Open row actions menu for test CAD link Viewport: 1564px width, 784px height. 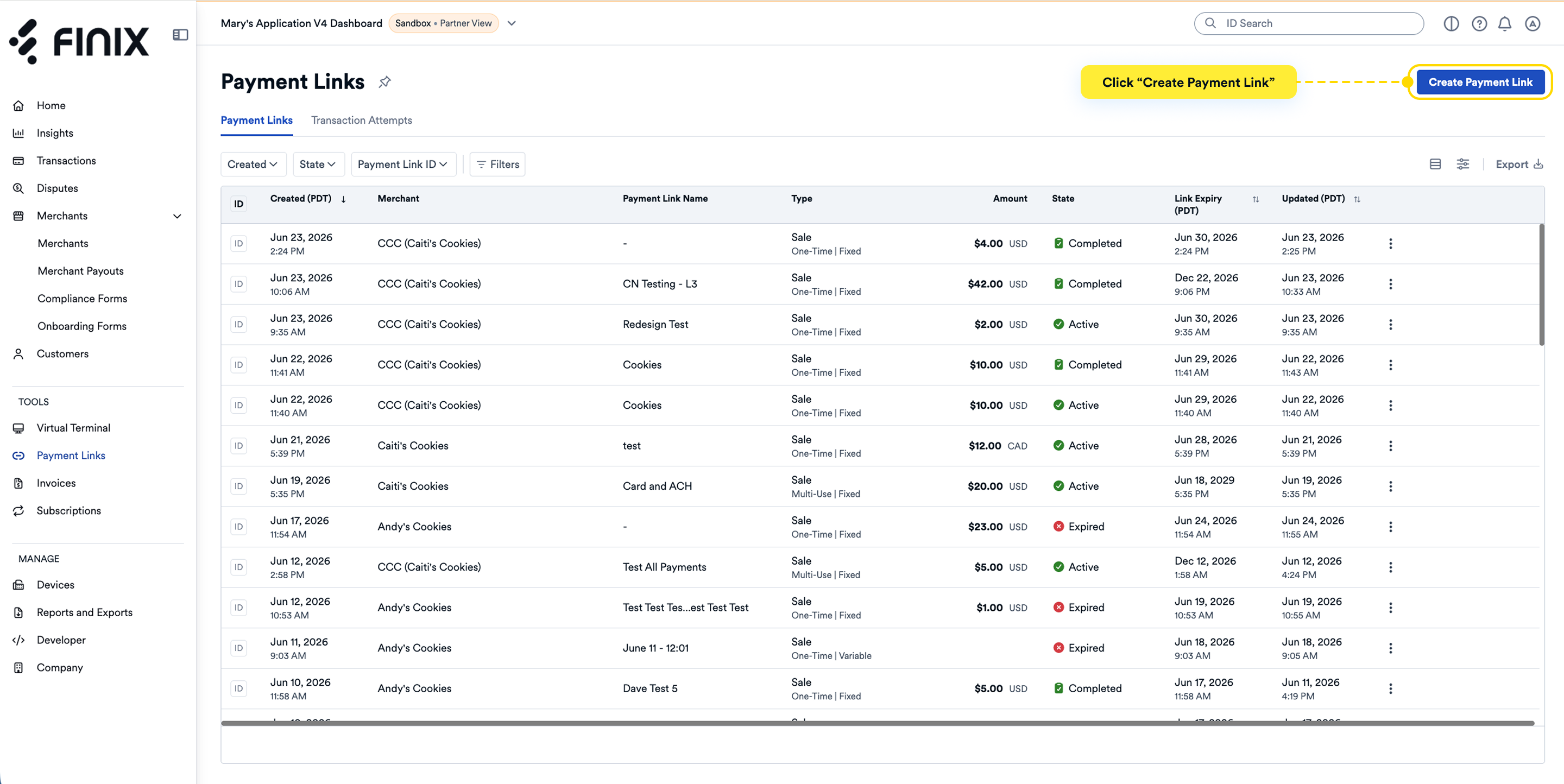coord(1390,446)
